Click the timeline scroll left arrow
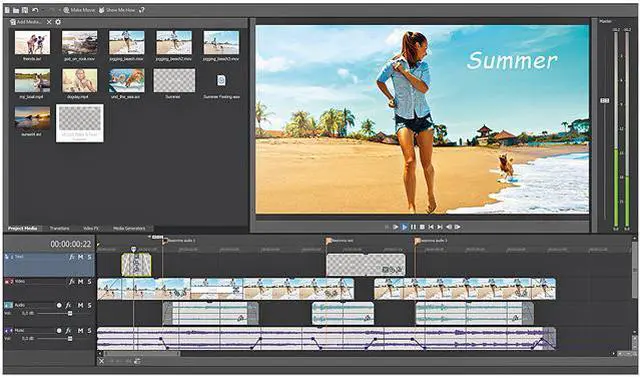The height and width of the screenshot is (378, 640). pyautogui.click(x=100, y=354)
